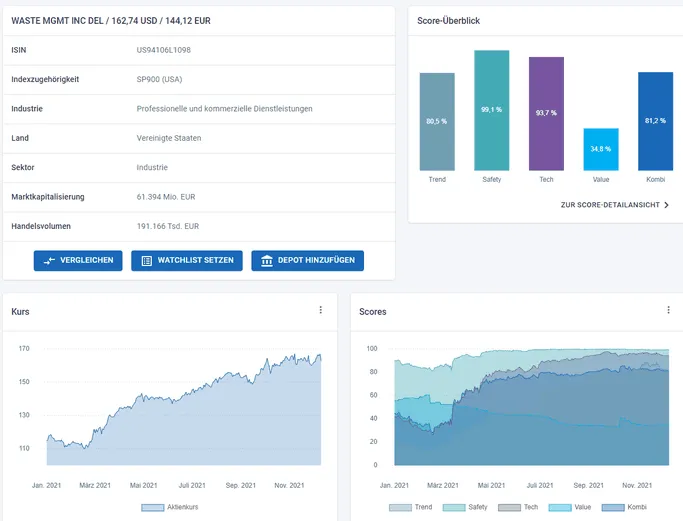Open the three-dot menu of Scores chart
The height and width of the screenshot is (521, 683).
point(668,310)
